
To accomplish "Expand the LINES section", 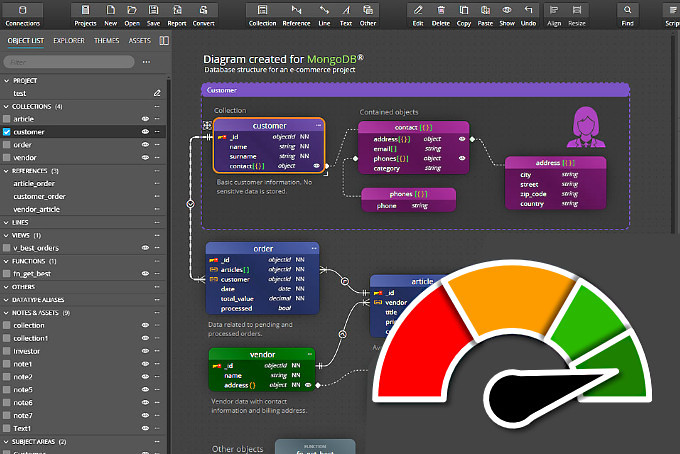I will tap(6, 222).
